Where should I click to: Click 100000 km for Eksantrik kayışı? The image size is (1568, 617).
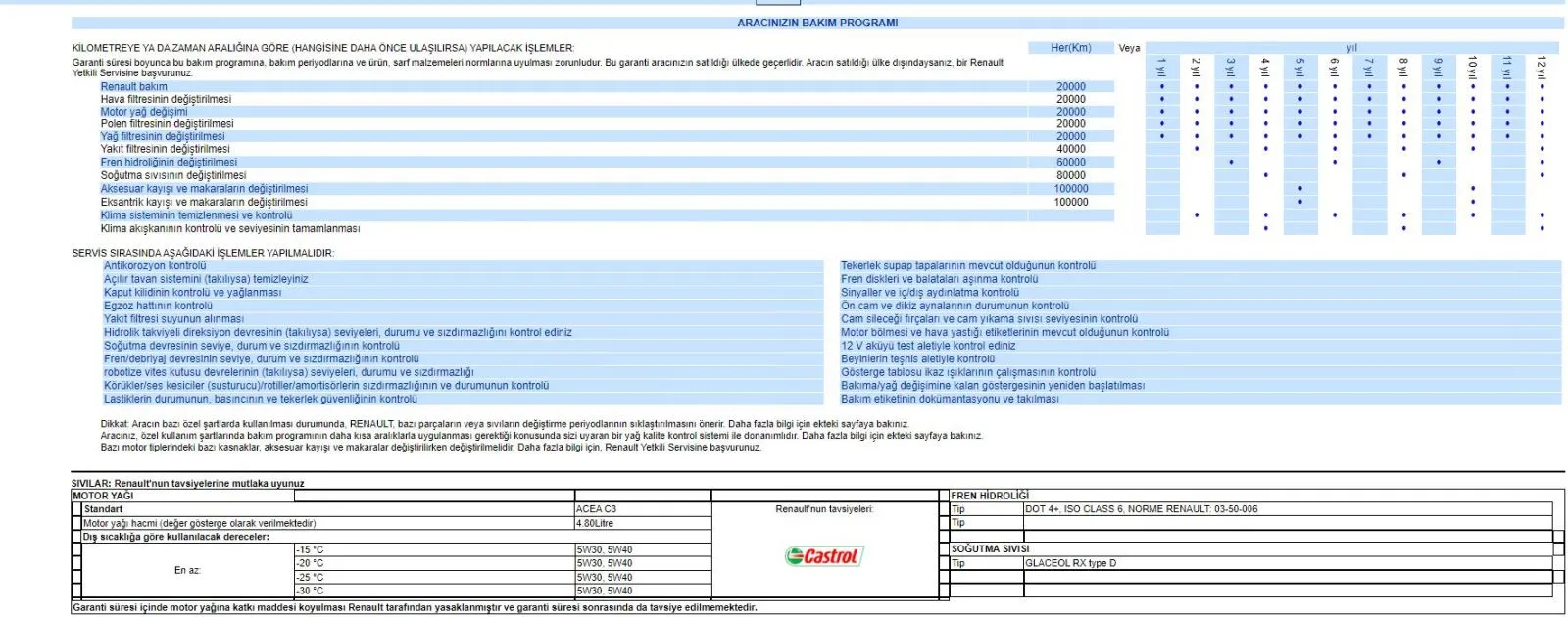[x=1071, y=202]
